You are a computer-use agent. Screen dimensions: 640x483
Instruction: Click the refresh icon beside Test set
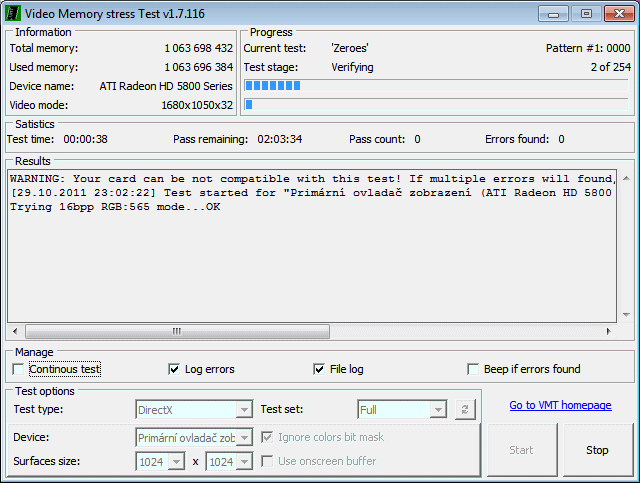pos(465,410)
